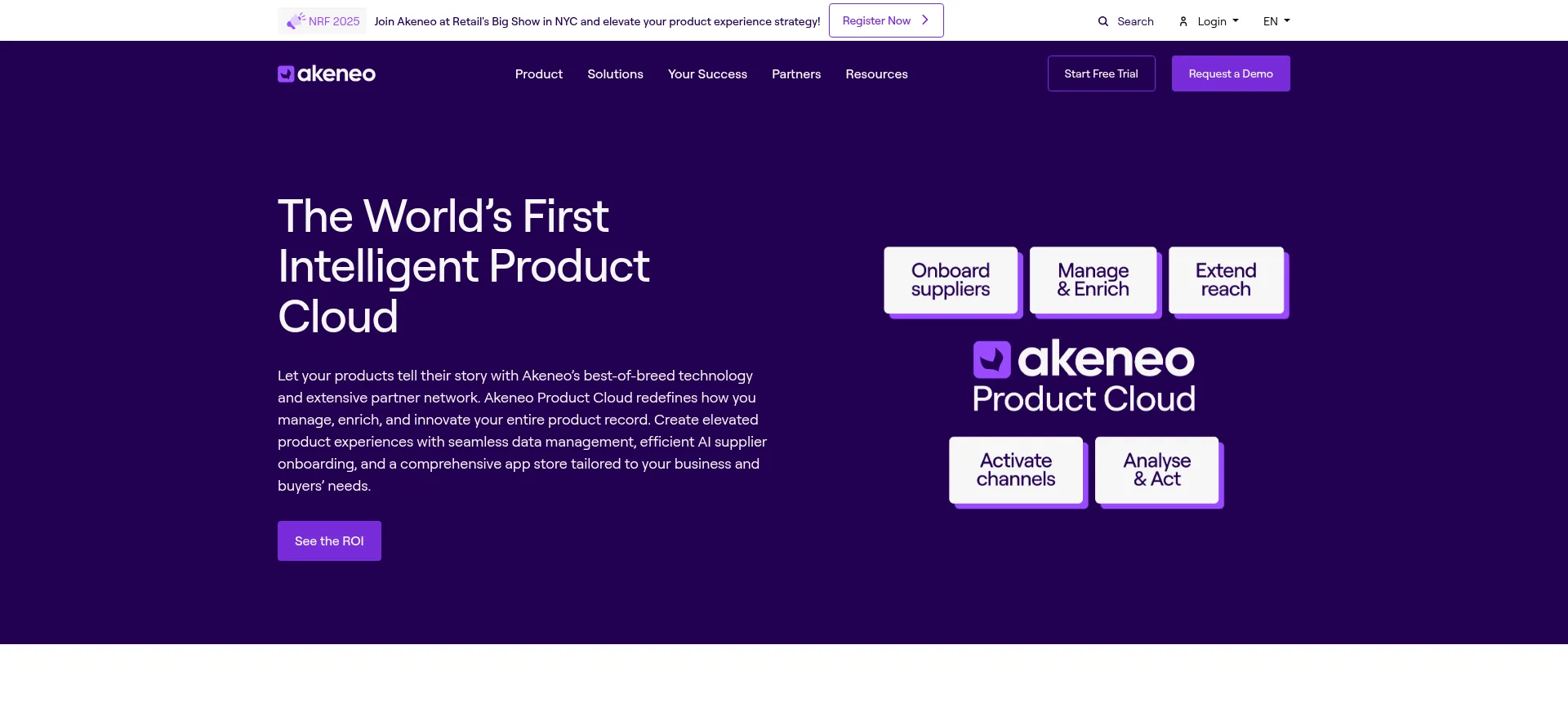Click the "The World's First Intelligent Product Cloud" heading
This screenshot has width=1568, height=725.
coord(464,266)
